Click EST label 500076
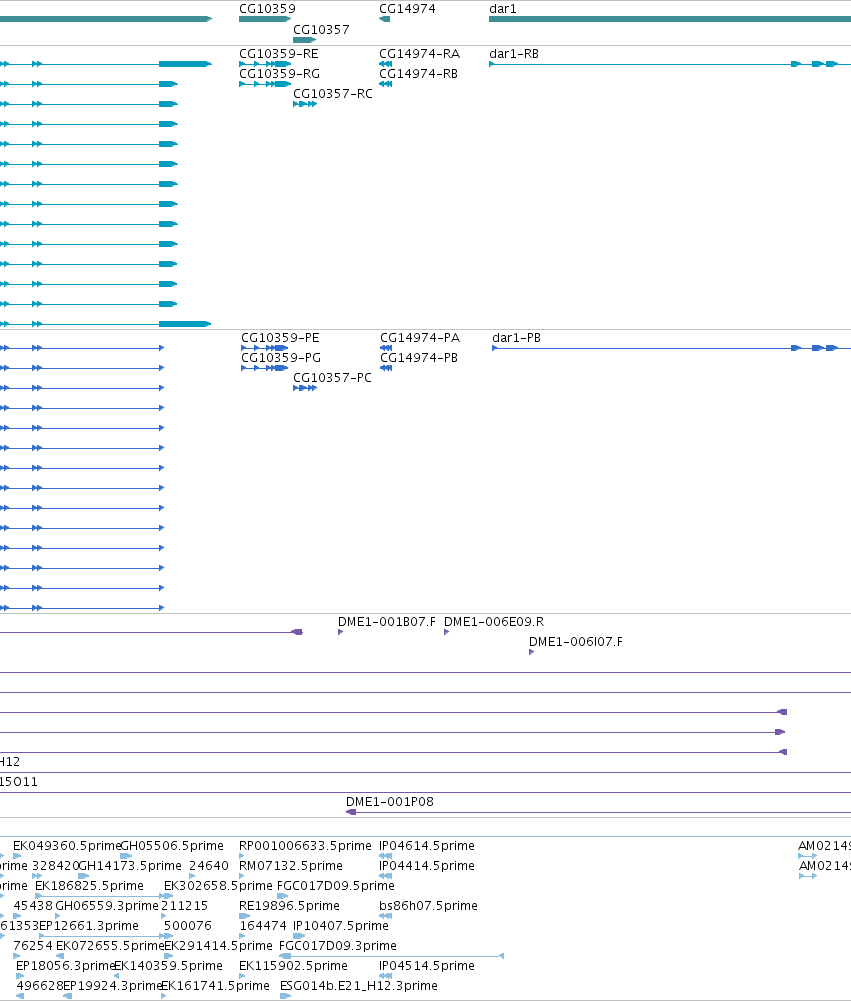 tap(188, 926)
